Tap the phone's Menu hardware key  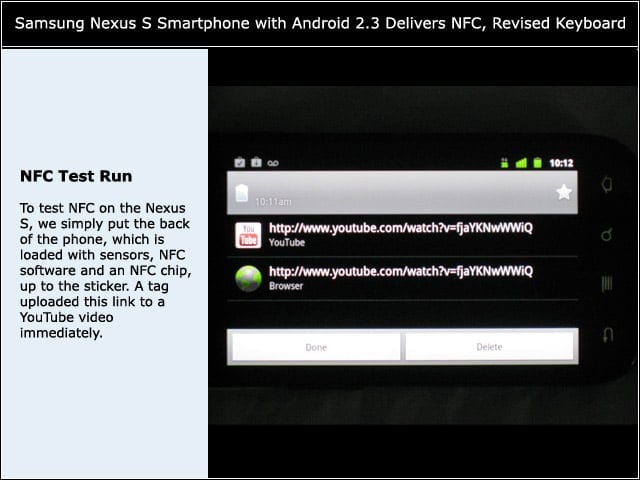[607, 284]
